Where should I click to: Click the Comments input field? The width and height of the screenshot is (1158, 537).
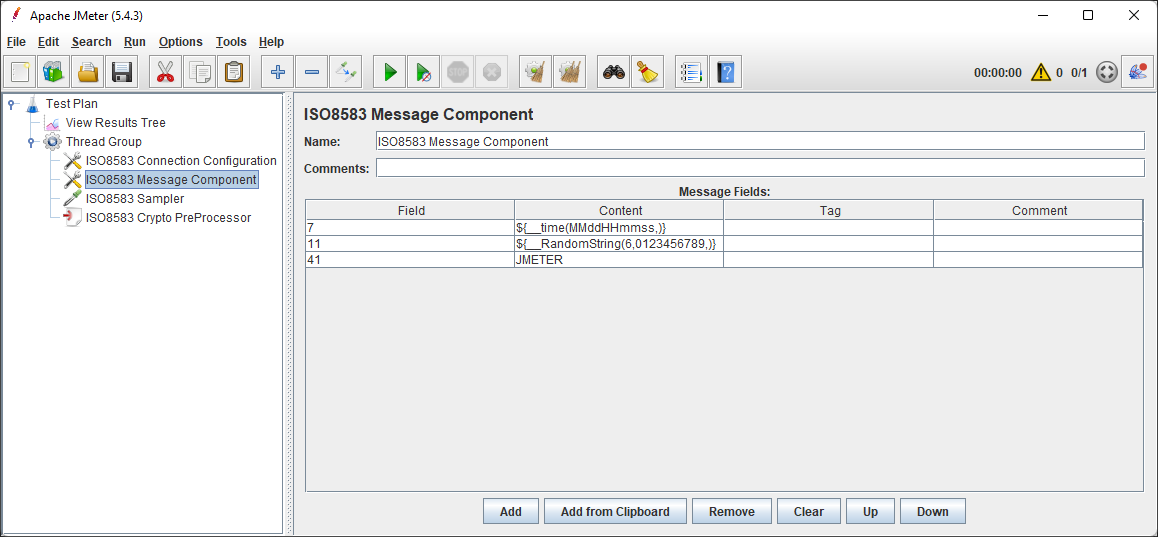(760, 168)
